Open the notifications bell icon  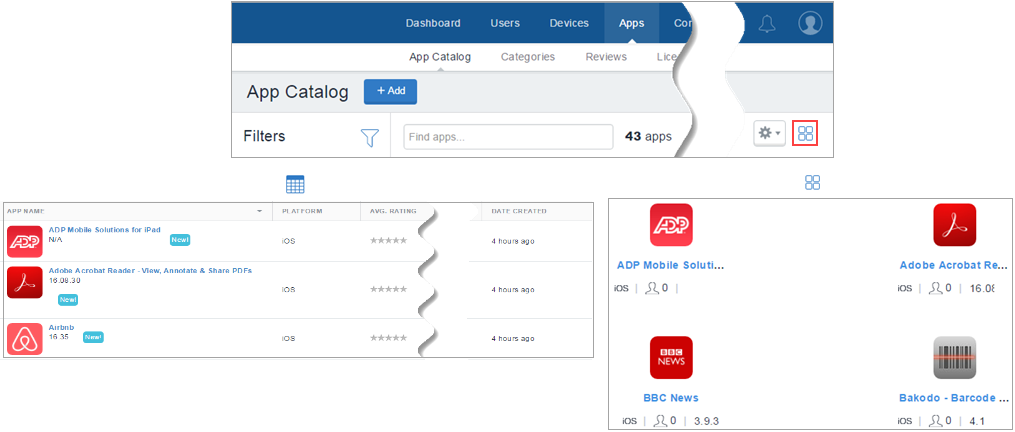tap(767, 24)
